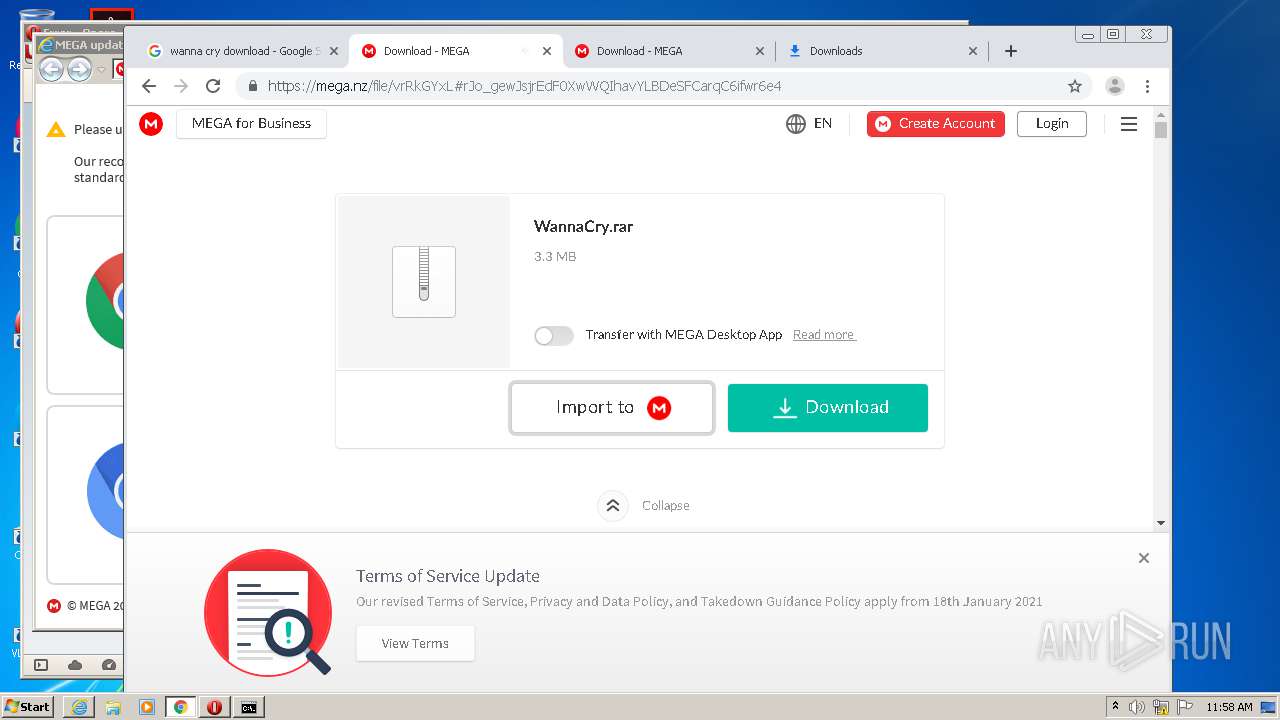The width and height of the screenshot is (1280, 720).
Task: Open the hamburger menu in MEGA header
Action: point(1129,124)
